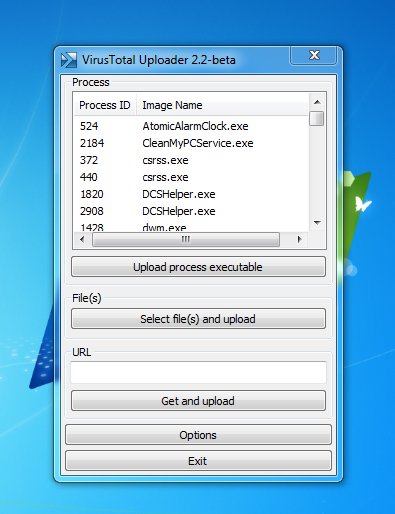This screenshot has width=395, height=514.
Task: Sort by Process ID column header
Action: coord(105,105)
